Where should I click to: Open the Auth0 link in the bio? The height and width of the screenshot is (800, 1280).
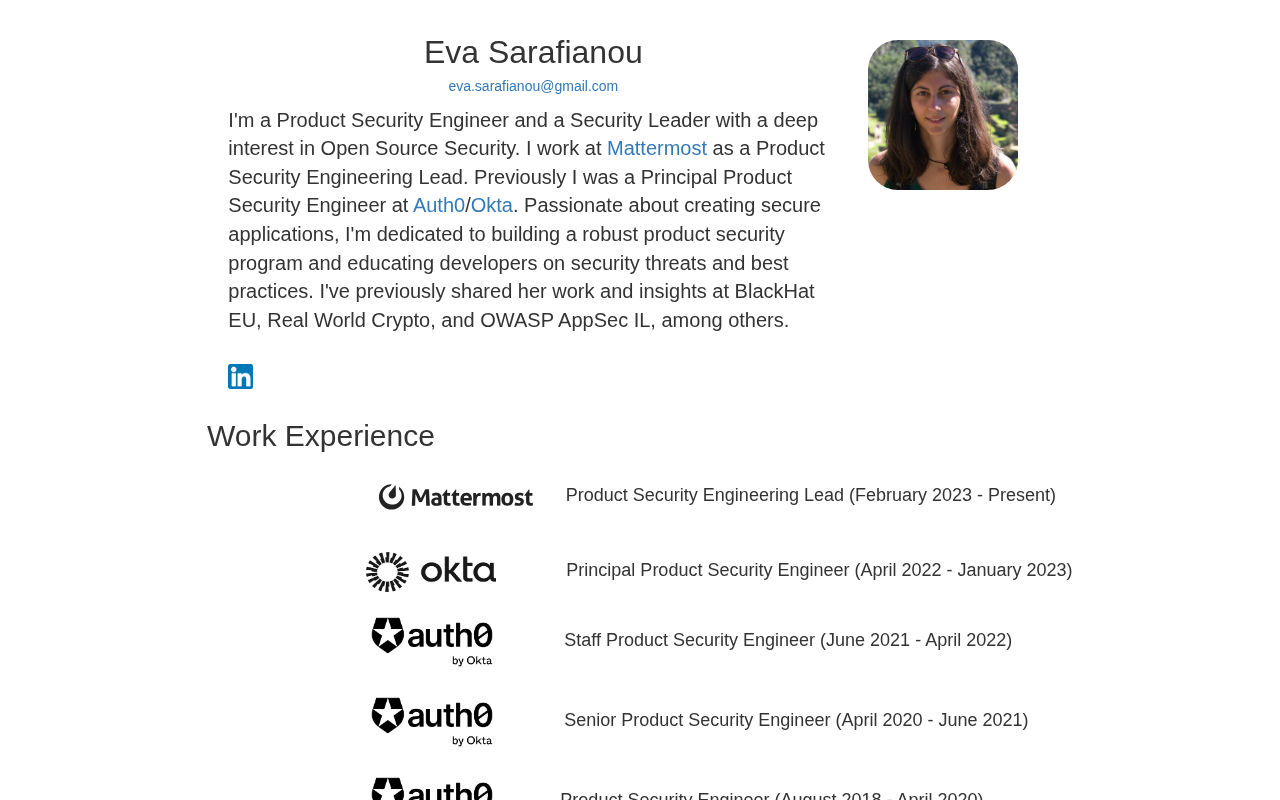point(438,206)
